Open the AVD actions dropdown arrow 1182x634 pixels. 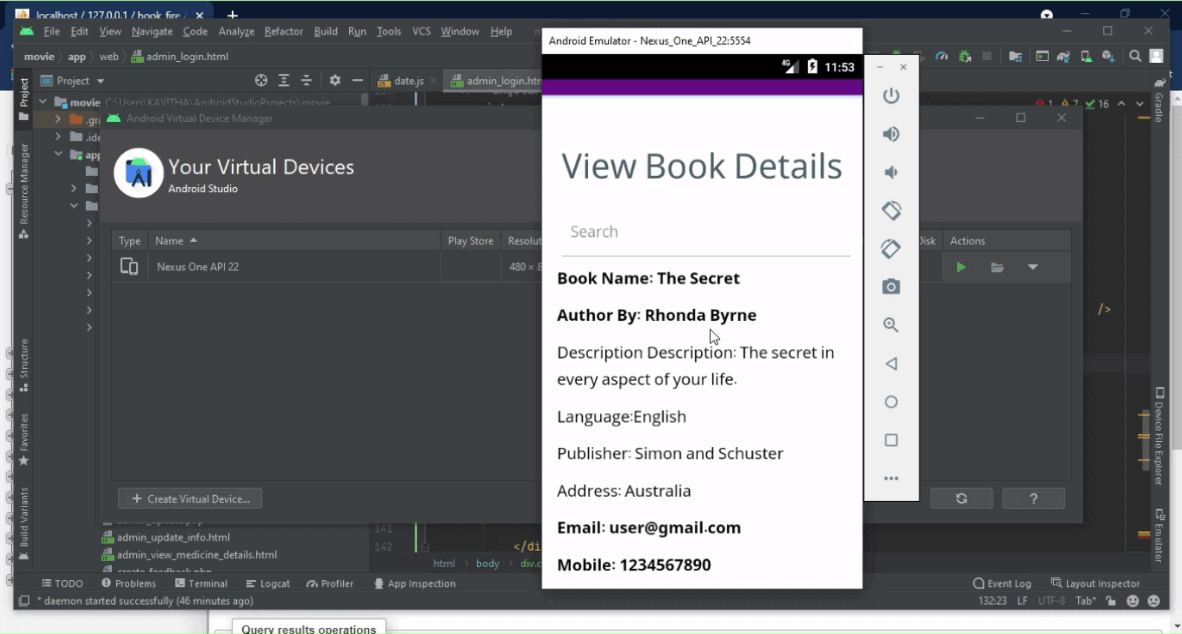tap(1033, 267)
